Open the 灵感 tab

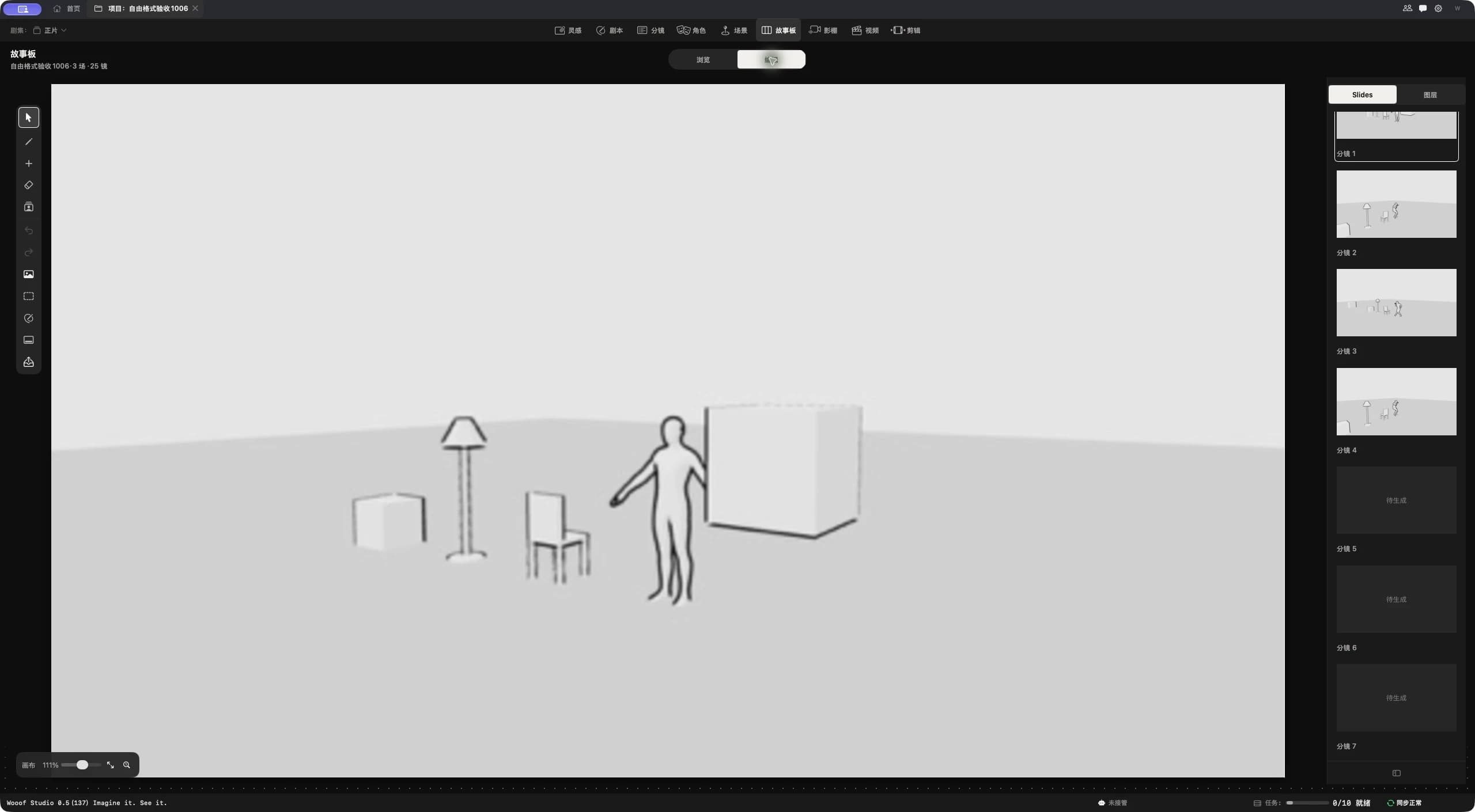[568, 31]
